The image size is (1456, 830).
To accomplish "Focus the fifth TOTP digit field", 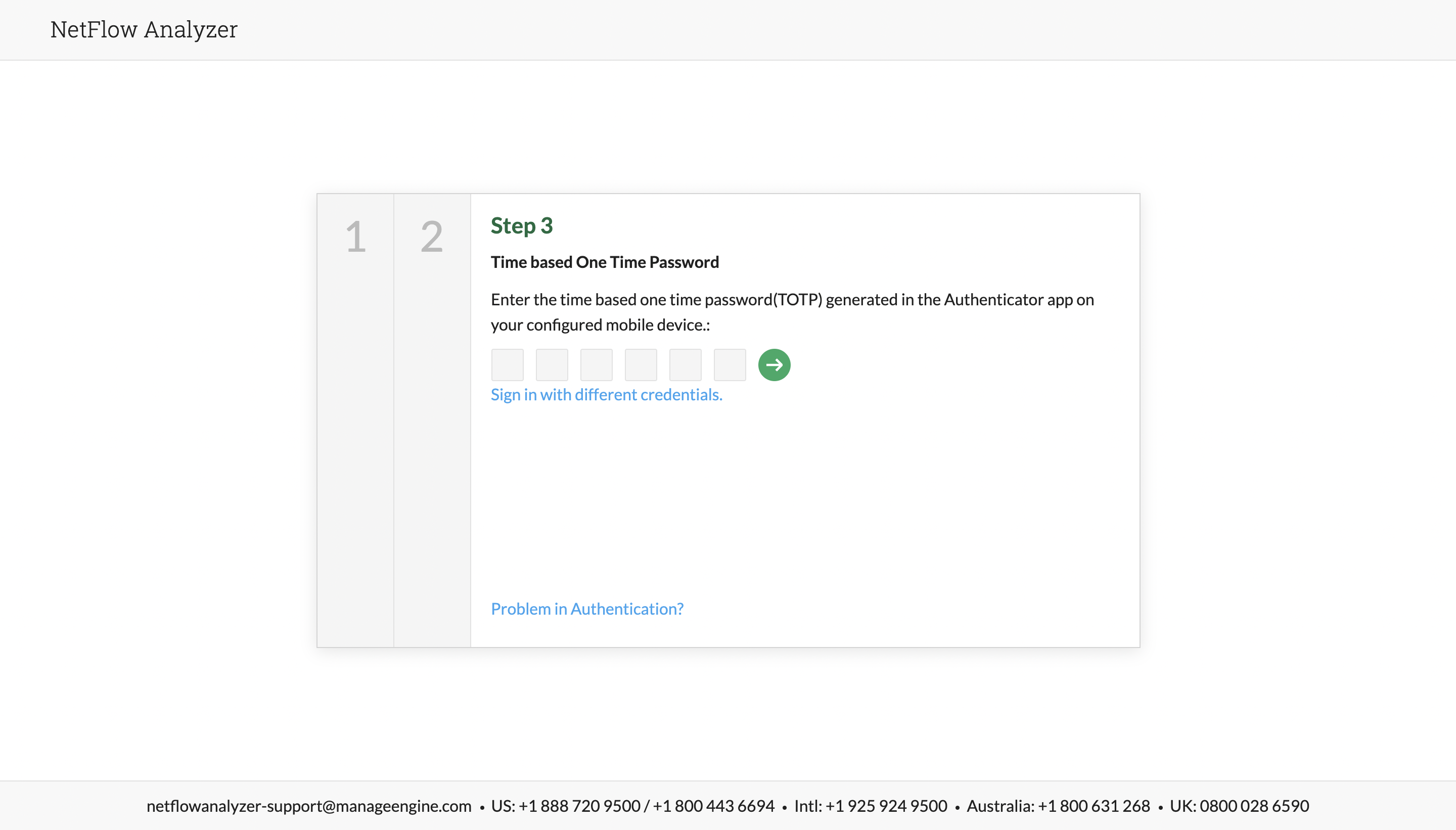I will (x=685, y=365).
